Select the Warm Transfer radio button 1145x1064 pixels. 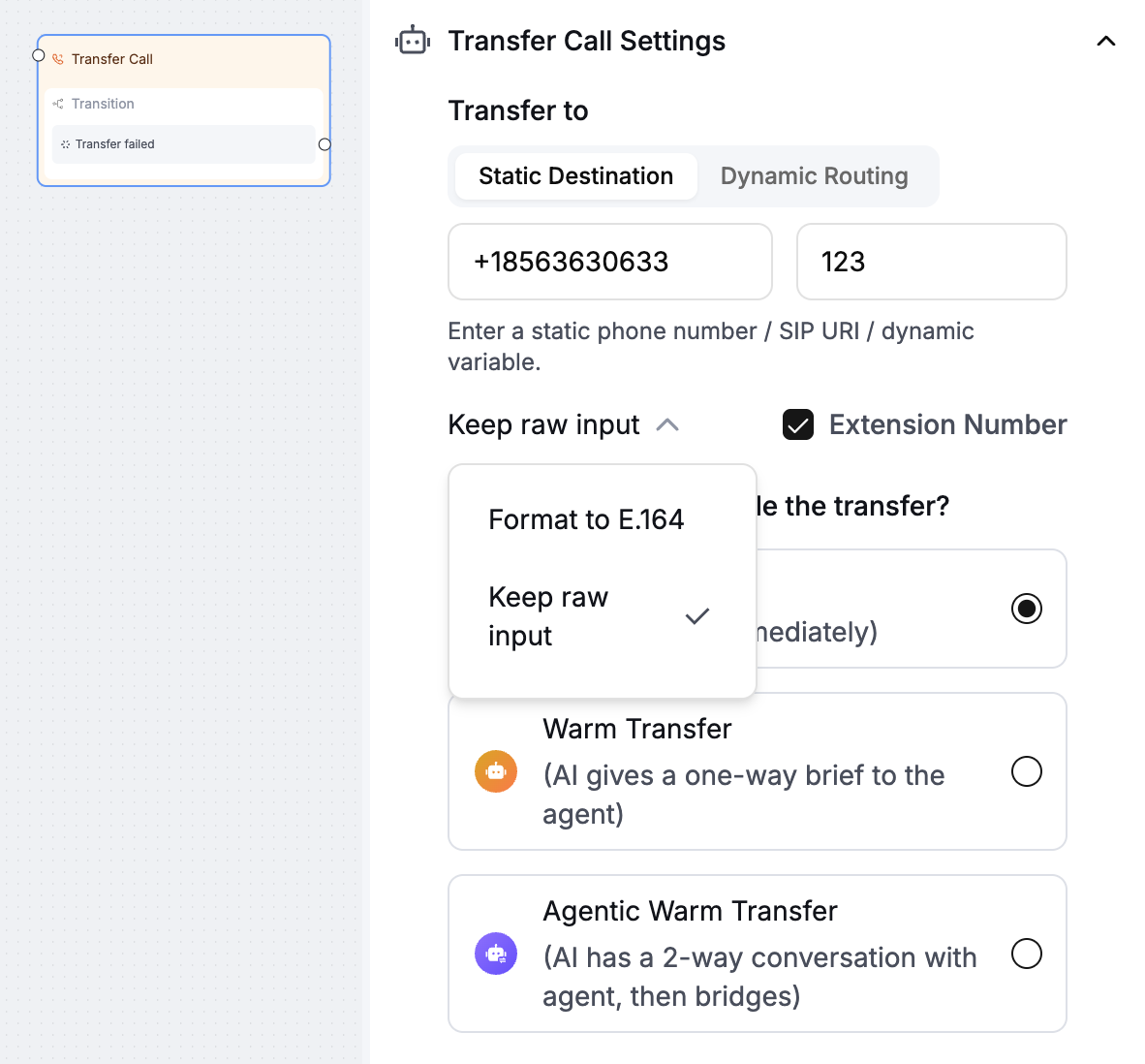pos(1027,771)
